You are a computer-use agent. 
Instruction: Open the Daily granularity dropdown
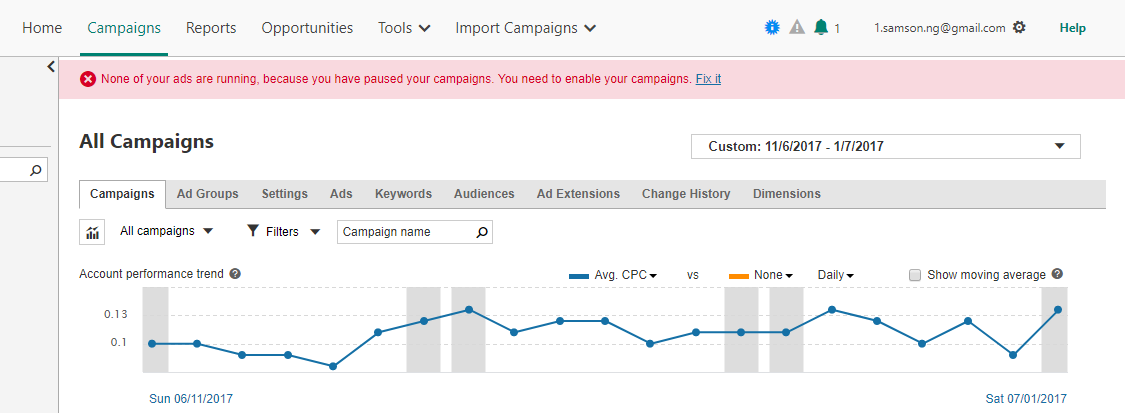click(x=836, y=275)
